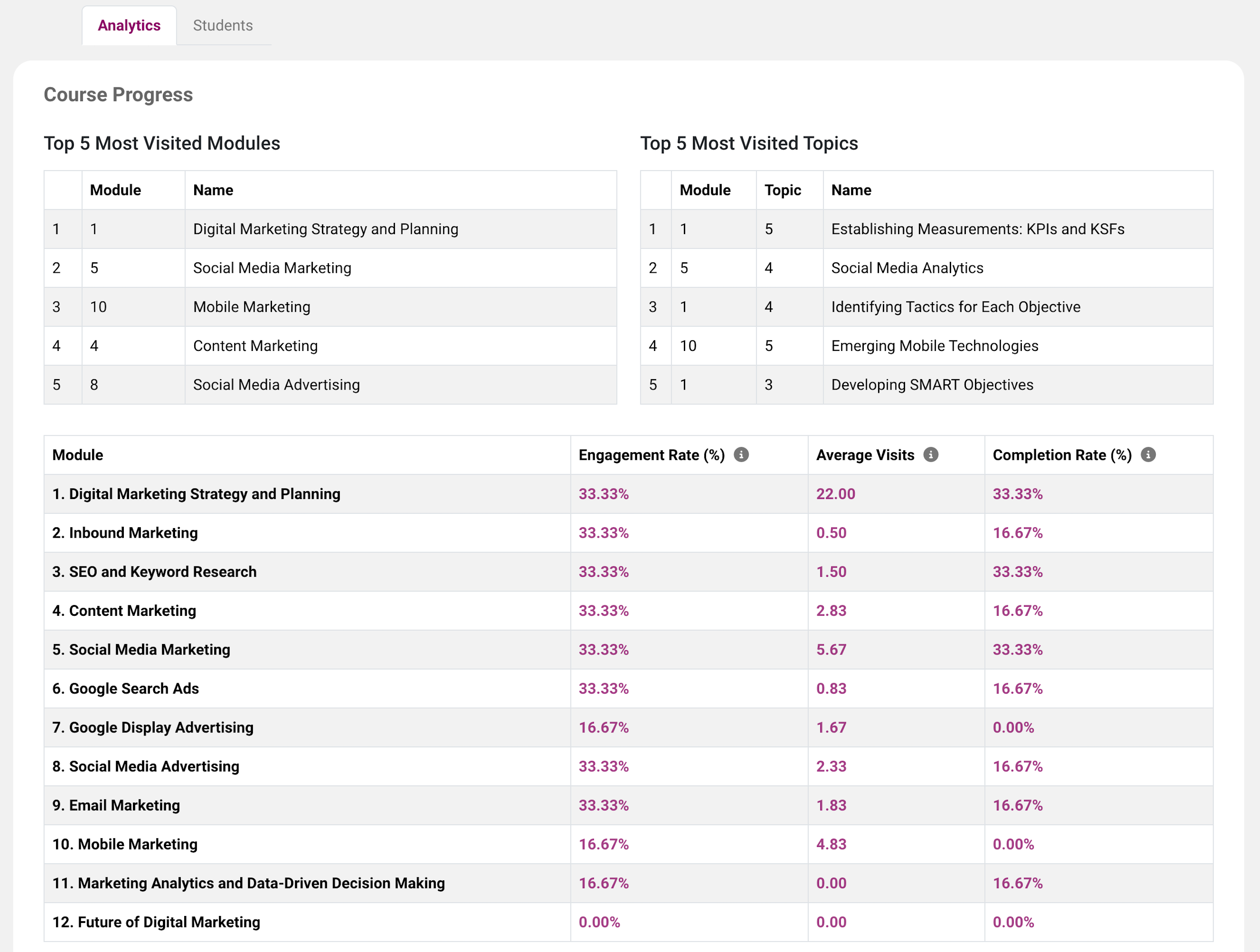
Task: Click the Digital Marketing Strategy and Planning row
Action: click(196, 494)
